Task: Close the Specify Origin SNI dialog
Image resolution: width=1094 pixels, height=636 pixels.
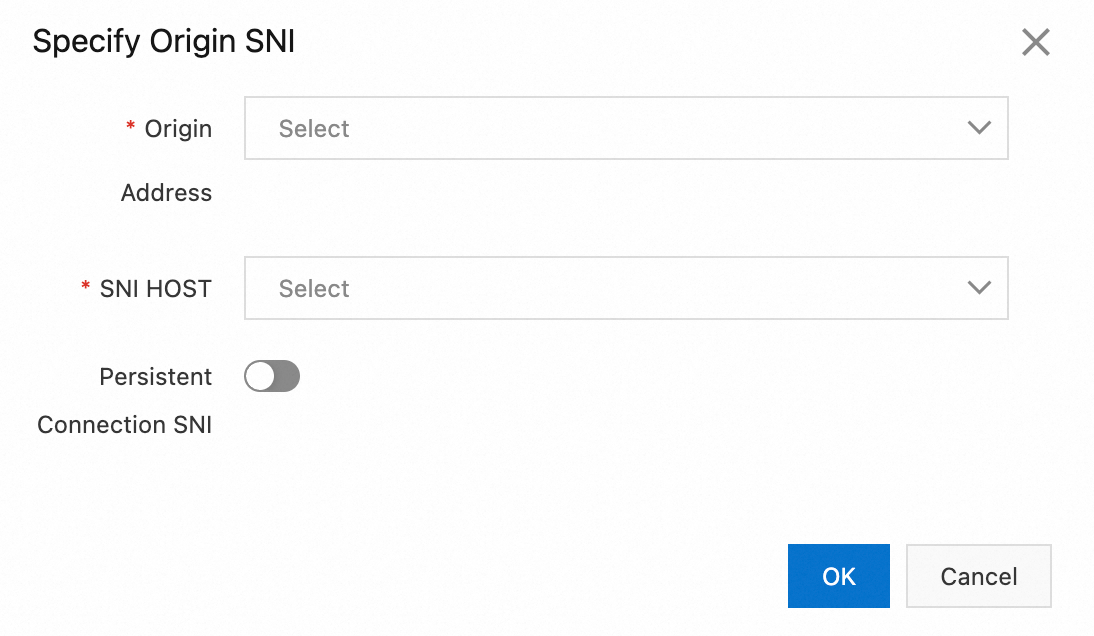Action: (x=1035, y=42)
